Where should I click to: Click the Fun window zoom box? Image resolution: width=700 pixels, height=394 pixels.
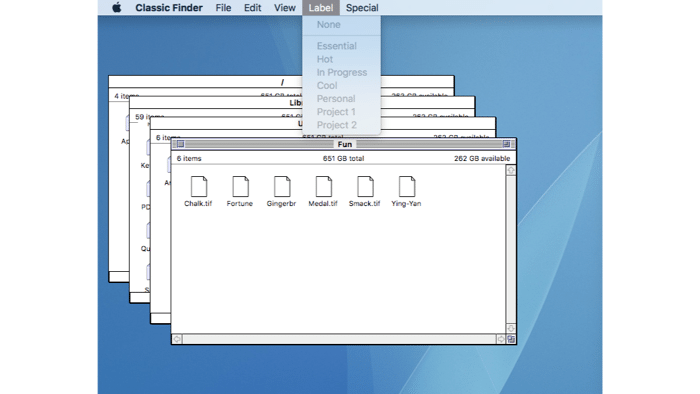point(506,144)
